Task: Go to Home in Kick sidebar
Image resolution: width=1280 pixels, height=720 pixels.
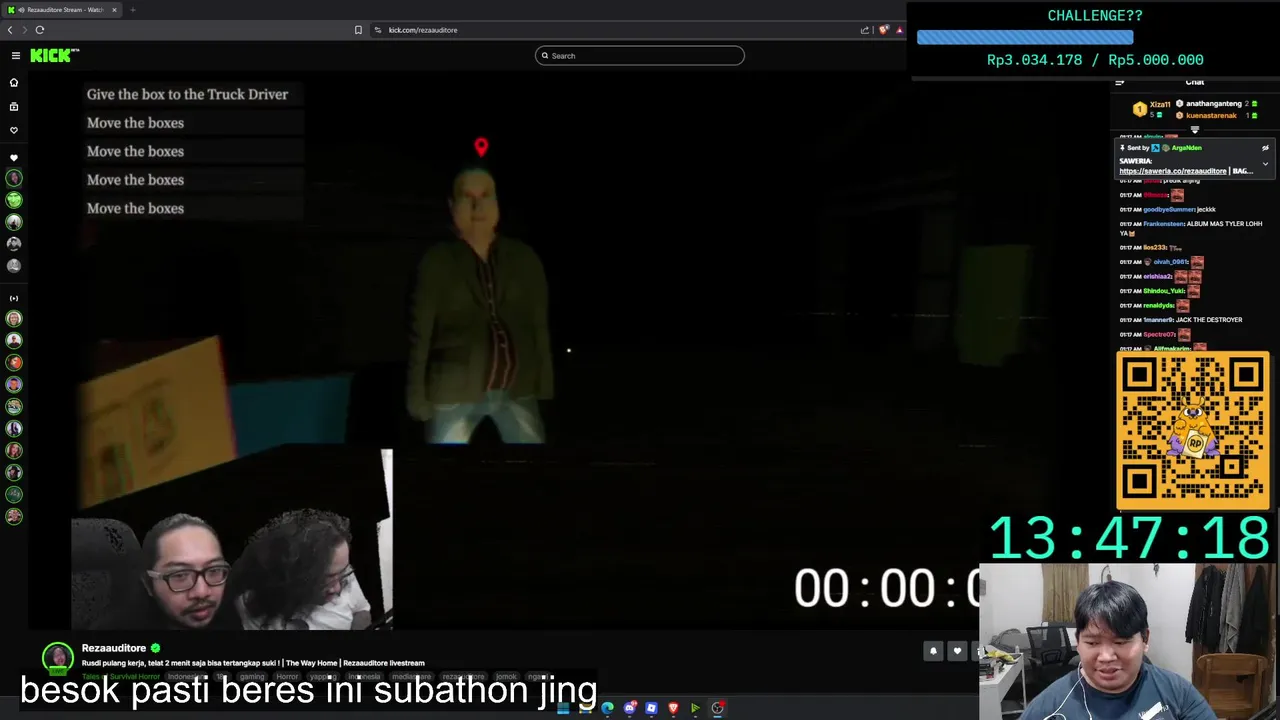Action: [14, 82]
